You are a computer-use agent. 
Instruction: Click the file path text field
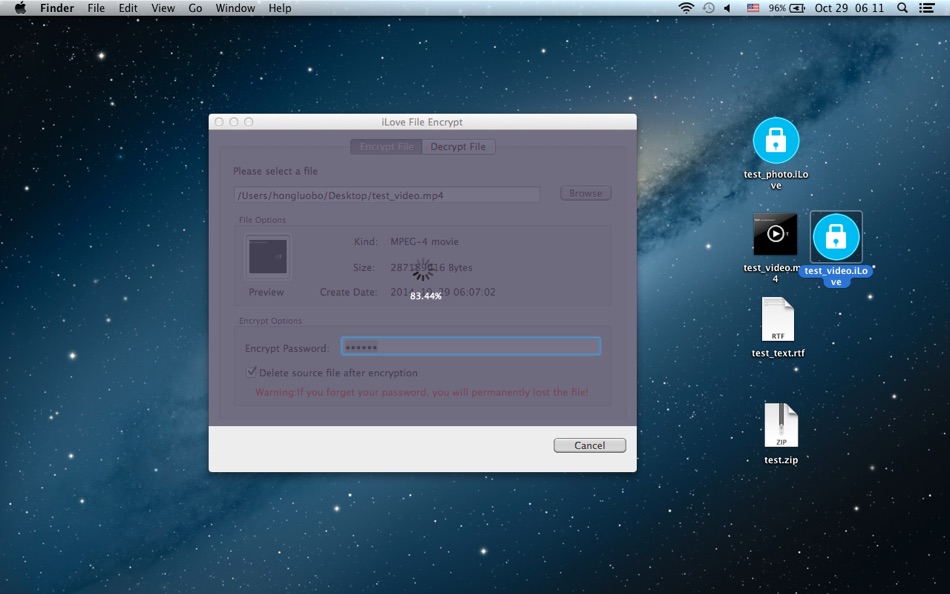pyautogui.click(x=387, y=195)
